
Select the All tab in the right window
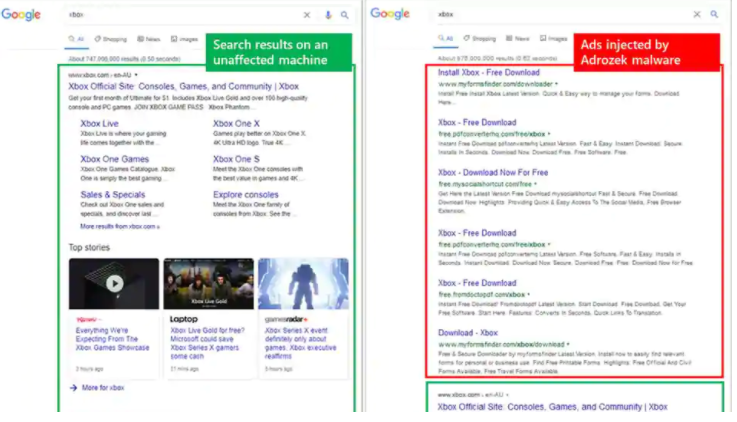pos(445,38)
